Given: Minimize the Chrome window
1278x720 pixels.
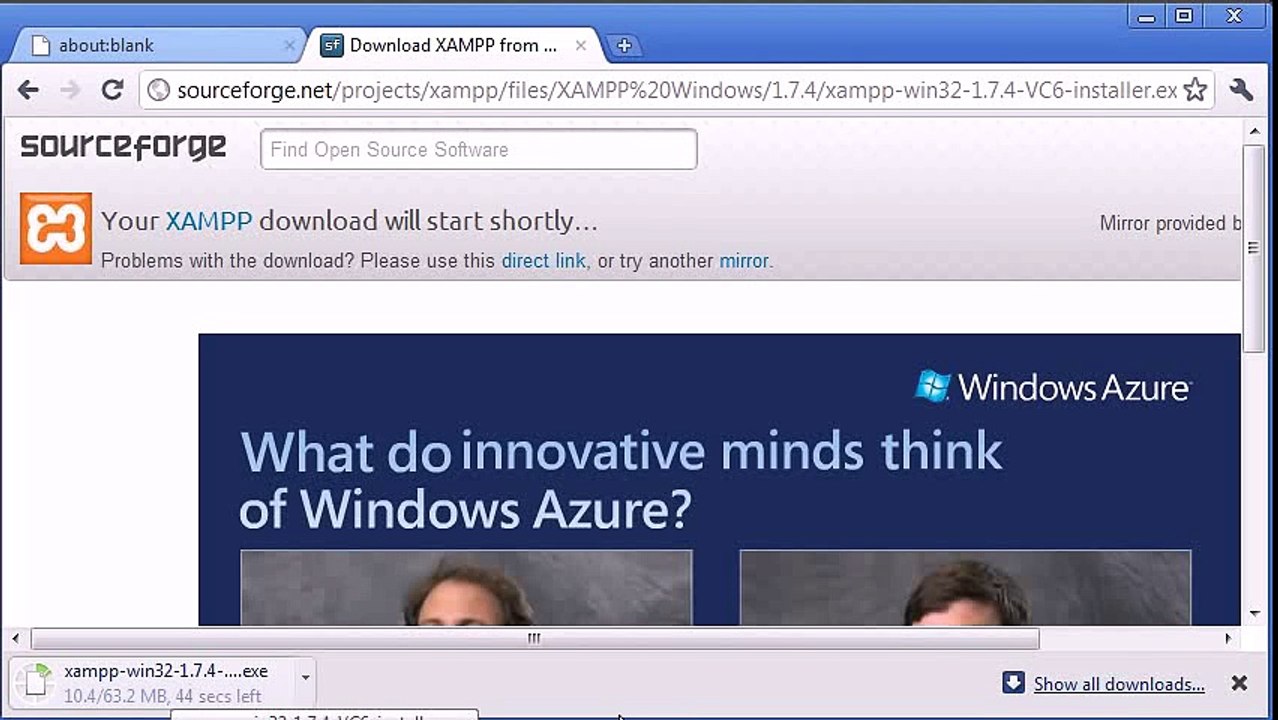Looking at the screenshot, I should pos(1147,16).
